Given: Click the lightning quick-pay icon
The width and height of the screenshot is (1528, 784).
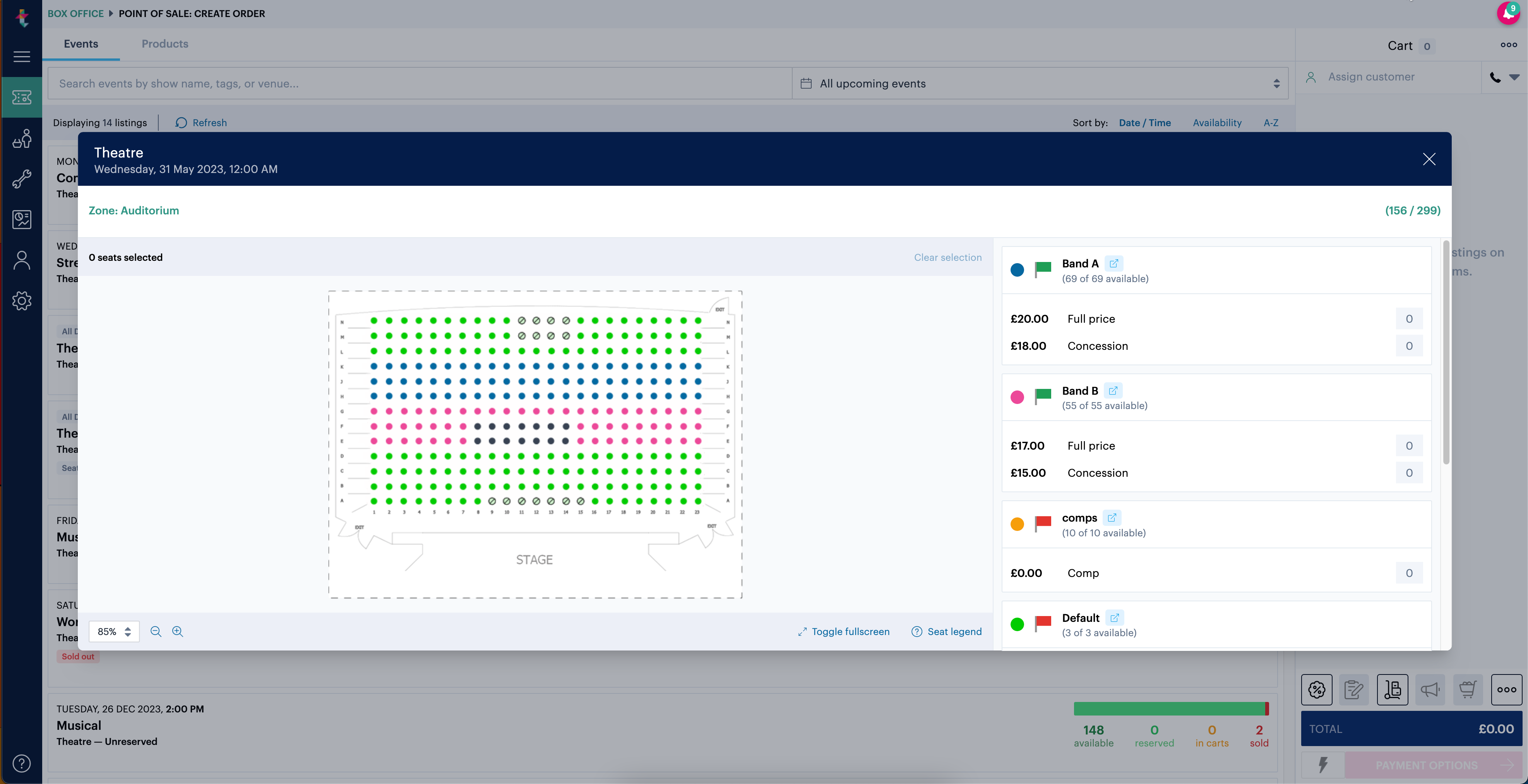Looking at the screenshot, I should tap(1323, 765).
